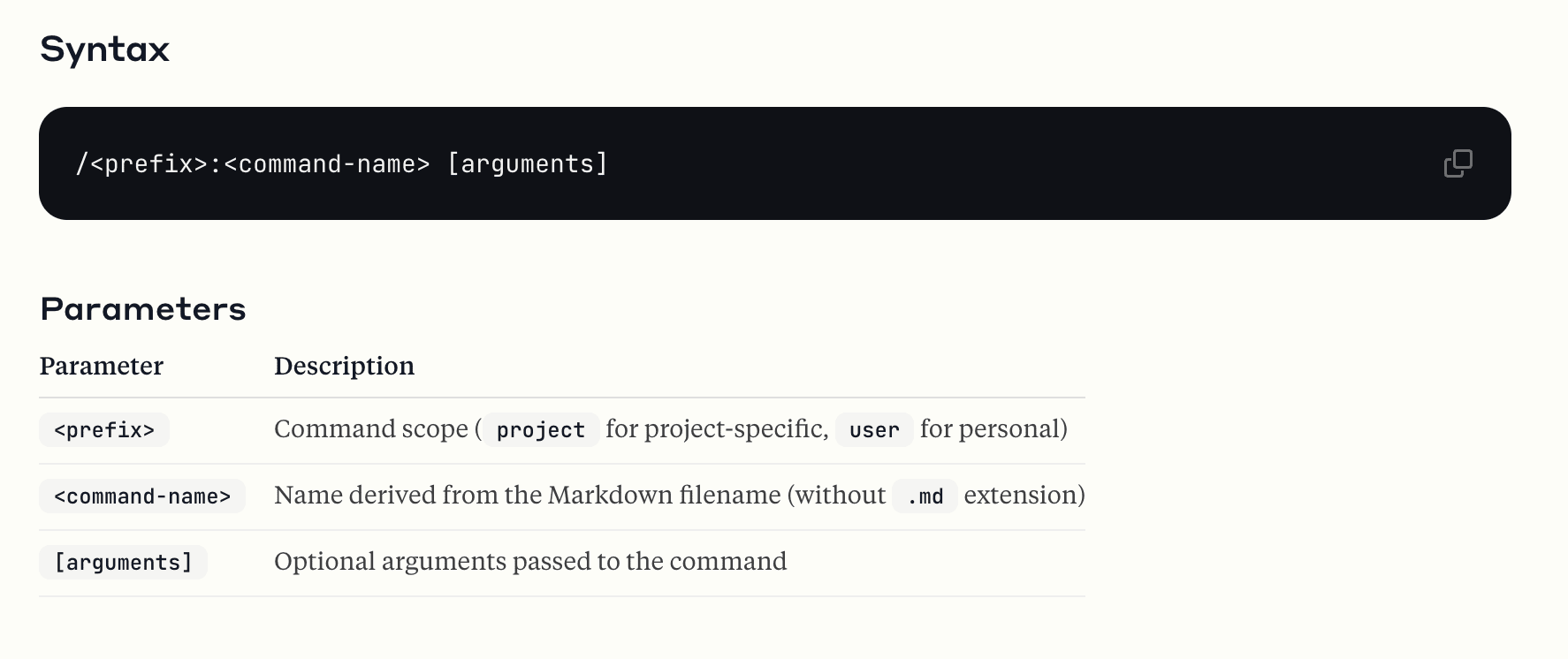
Task: Click the [arguments] parameter code tag
Action: coord(123,563)
